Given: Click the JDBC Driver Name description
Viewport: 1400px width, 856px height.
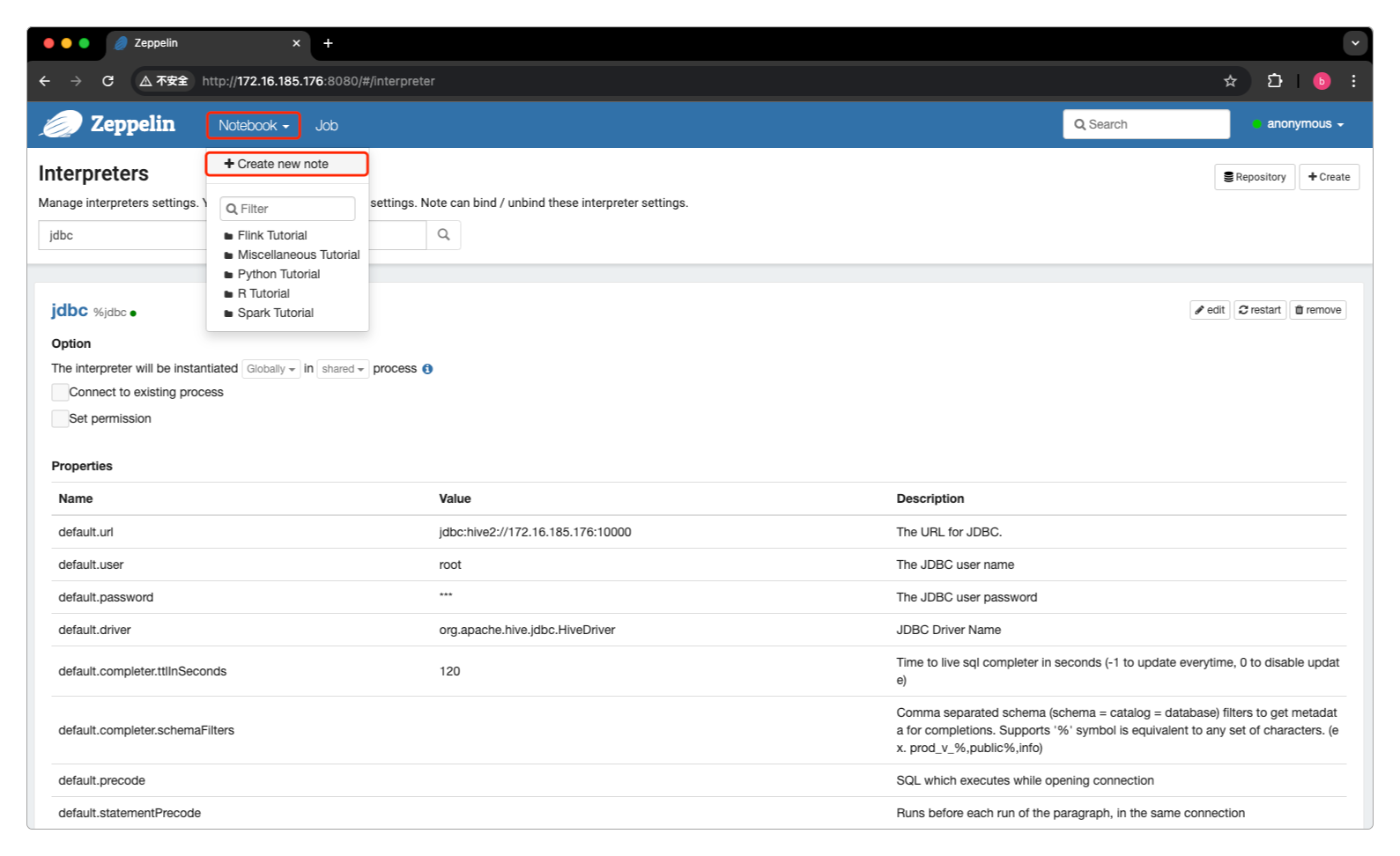Looking at the screenshot, I should [948, 630].
